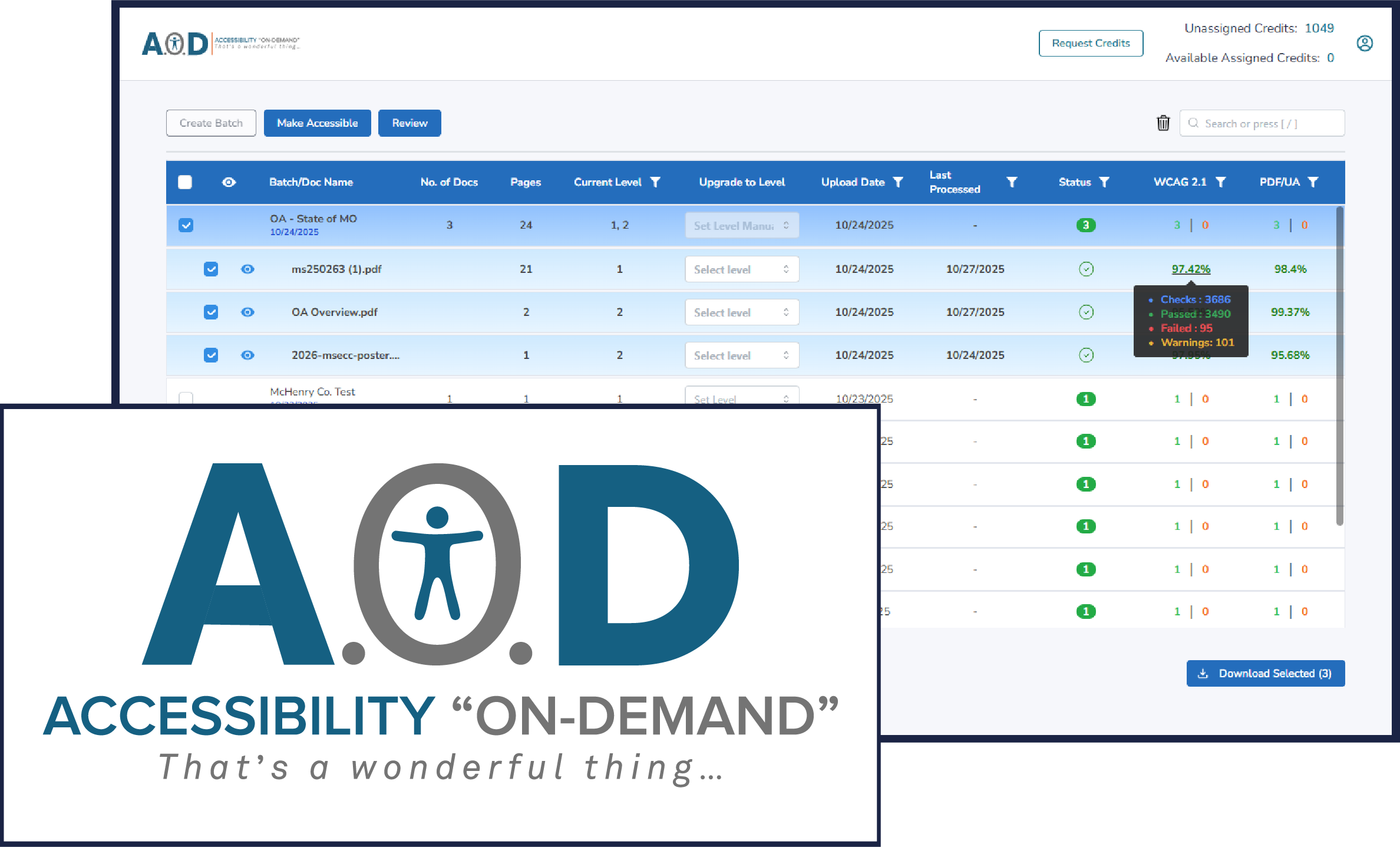The width and height of the screenshot is (1400, 847).
Task: Click inside the search field
Action: (1261, 123)
